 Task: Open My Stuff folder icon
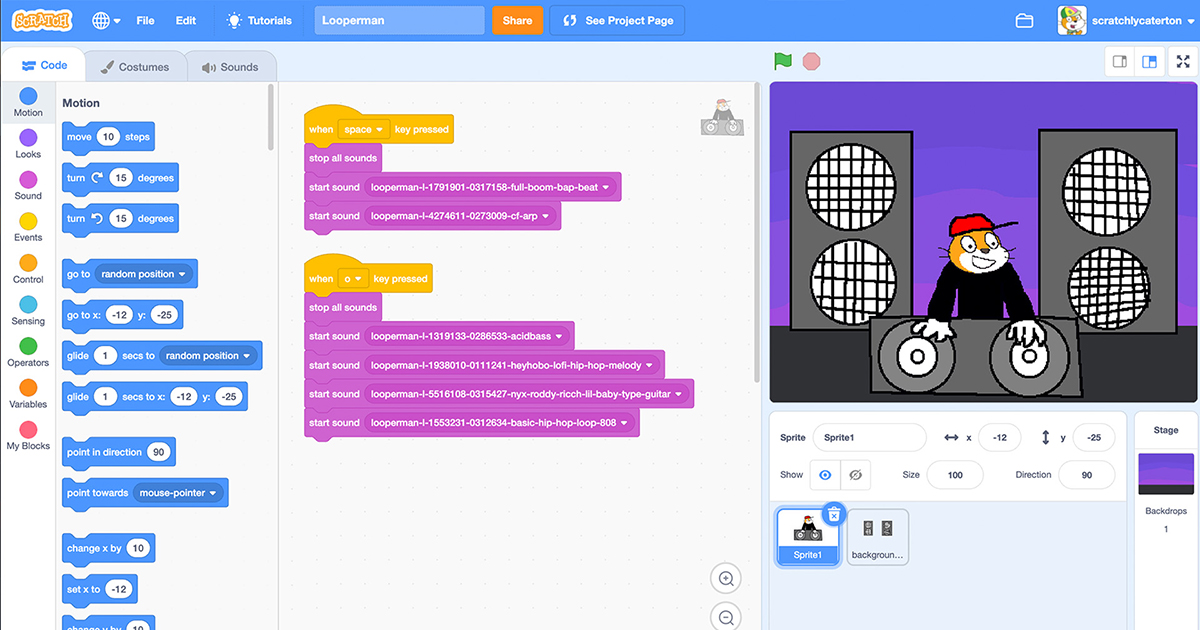click(1024, 20)
